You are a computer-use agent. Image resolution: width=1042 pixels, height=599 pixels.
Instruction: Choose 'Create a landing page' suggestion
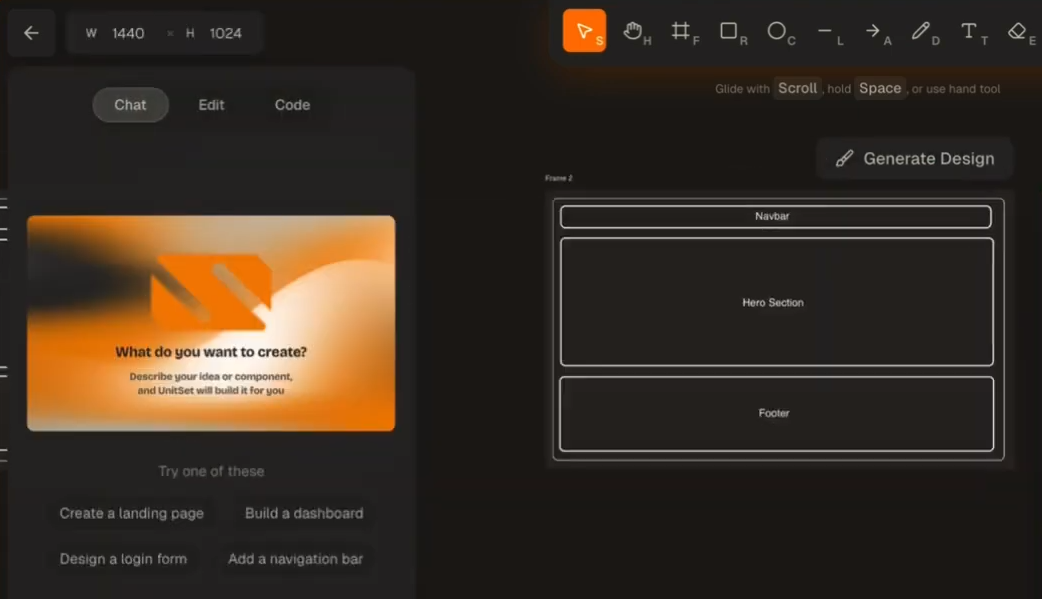click(131, 513)
